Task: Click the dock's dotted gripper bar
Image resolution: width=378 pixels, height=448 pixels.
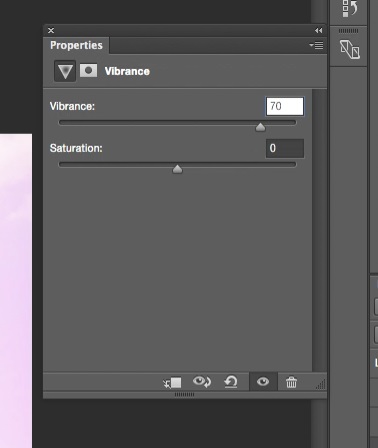Action: (x=348, y=31)
